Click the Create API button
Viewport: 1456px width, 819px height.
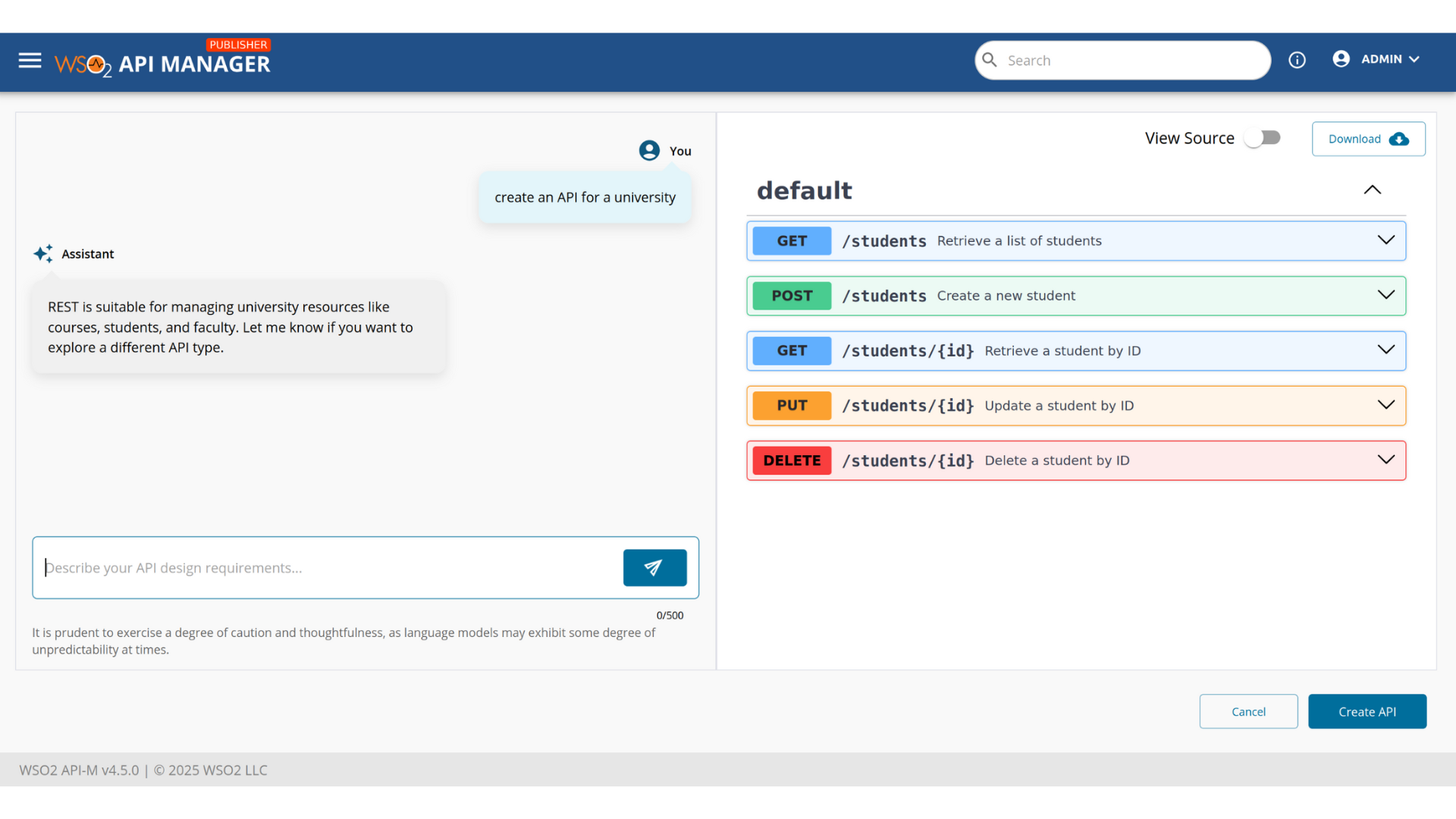click(x=1367, y=711)
